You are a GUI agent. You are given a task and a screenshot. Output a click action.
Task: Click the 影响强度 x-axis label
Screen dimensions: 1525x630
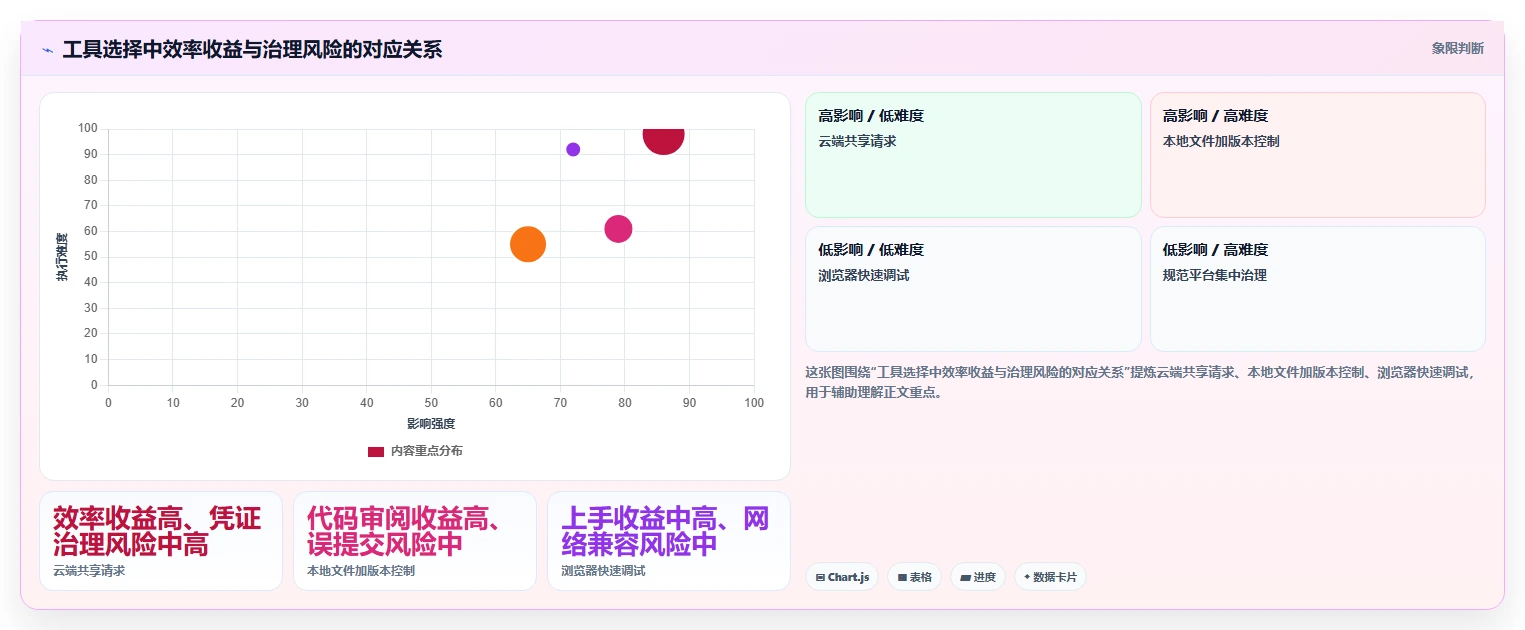431,424
